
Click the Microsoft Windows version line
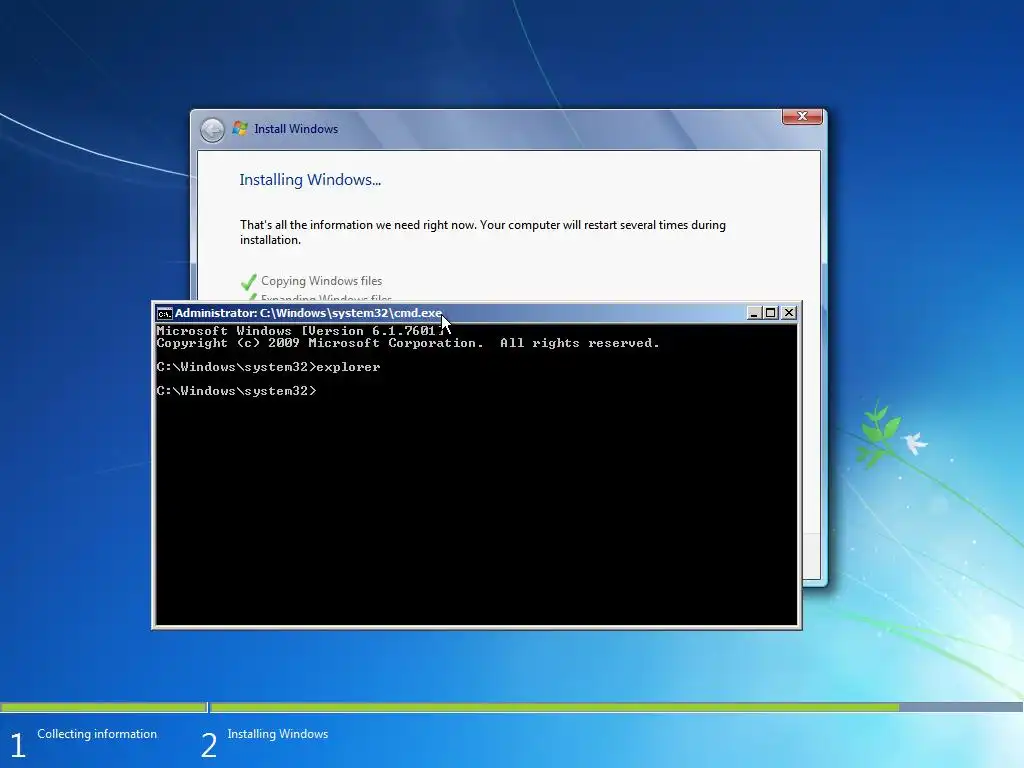click(x=302, y=331)
